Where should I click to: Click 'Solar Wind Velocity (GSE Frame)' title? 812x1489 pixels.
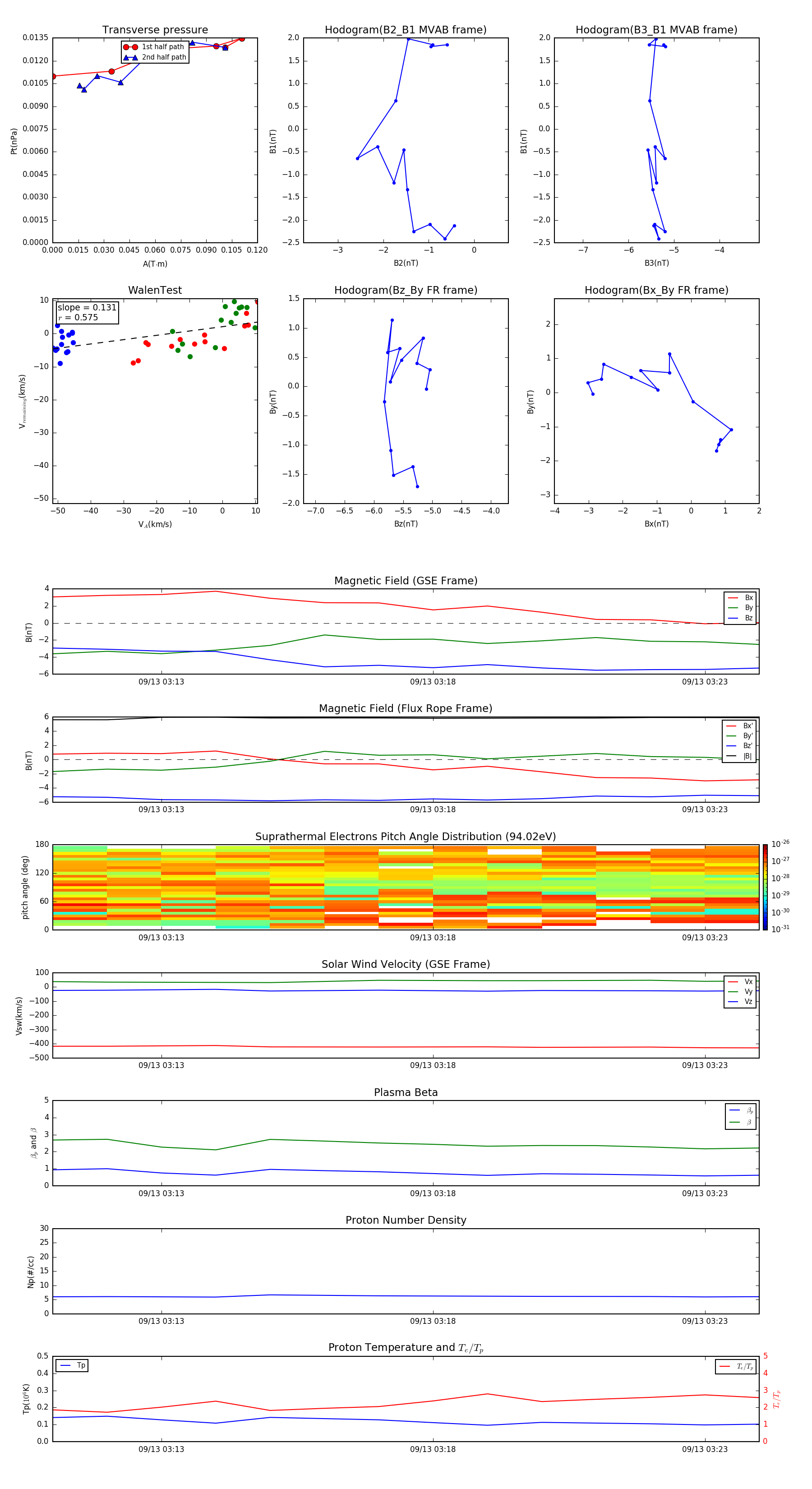406,965
